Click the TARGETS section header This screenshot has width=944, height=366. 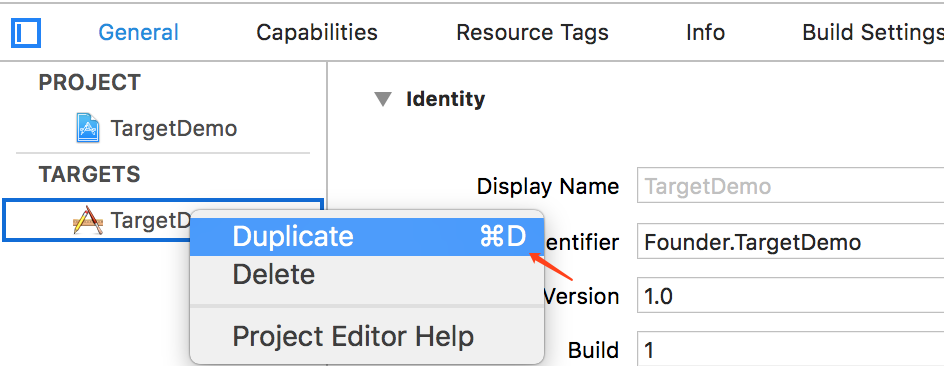pyautogui.click(x=89, y=174)
